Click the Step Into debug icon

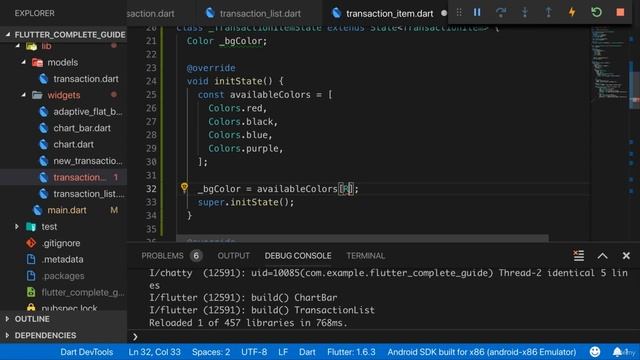point(524,13)
